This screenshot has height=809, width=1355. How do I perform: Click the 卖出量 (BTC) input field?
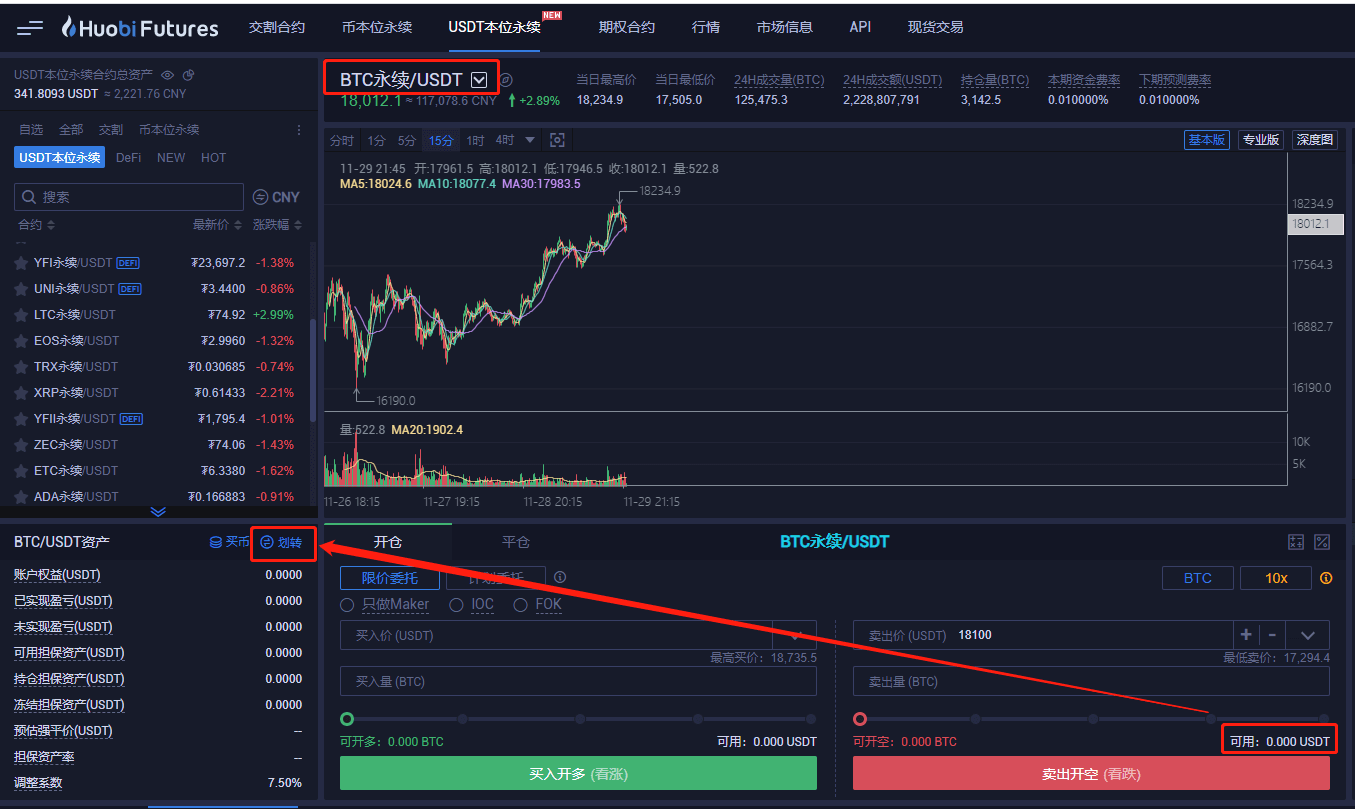(x=1091, y=682)
